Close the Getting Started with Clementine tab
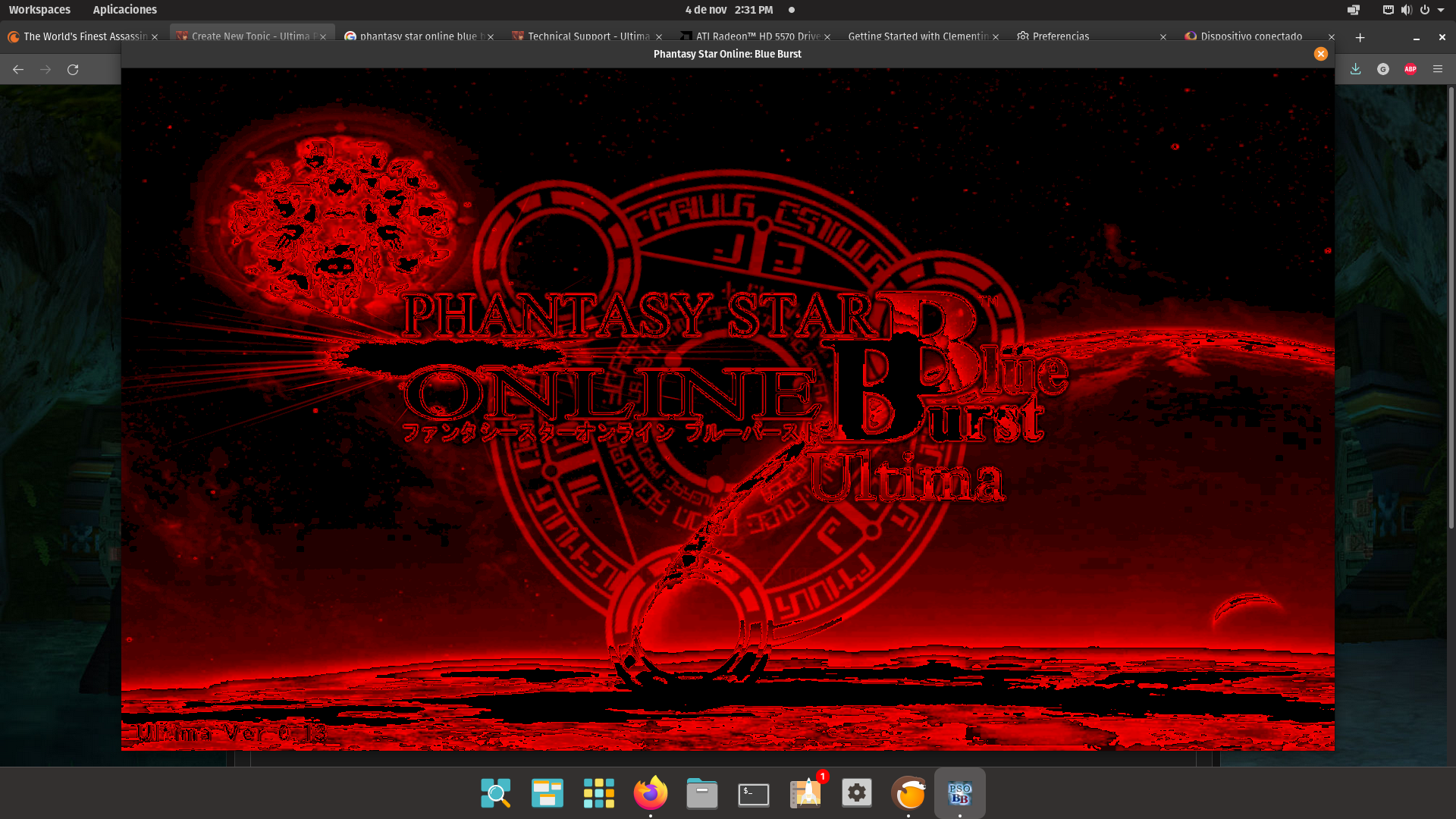This screenshot has width=1456, height=819. point(996,37)
